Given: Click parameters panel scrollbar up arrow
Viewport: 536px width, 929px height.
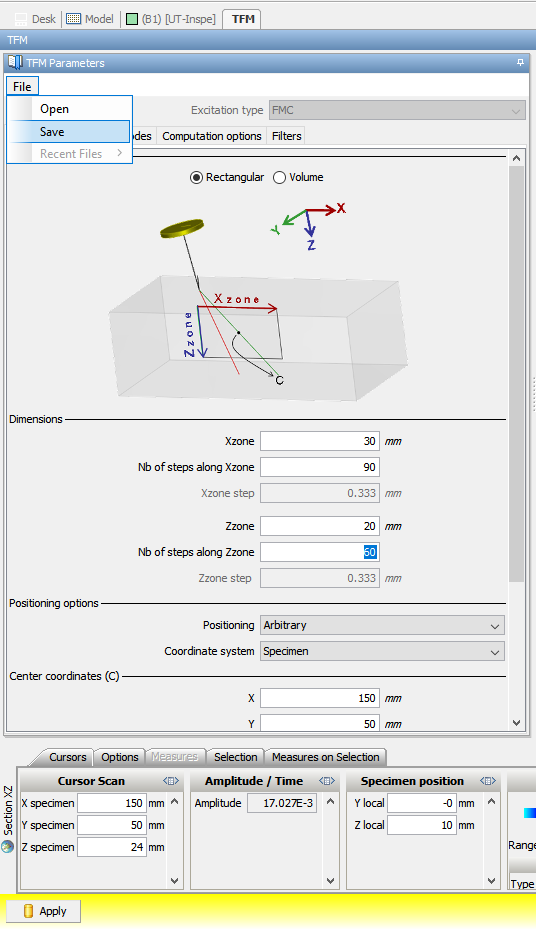Looking at the screenshot, I should 516,159.
